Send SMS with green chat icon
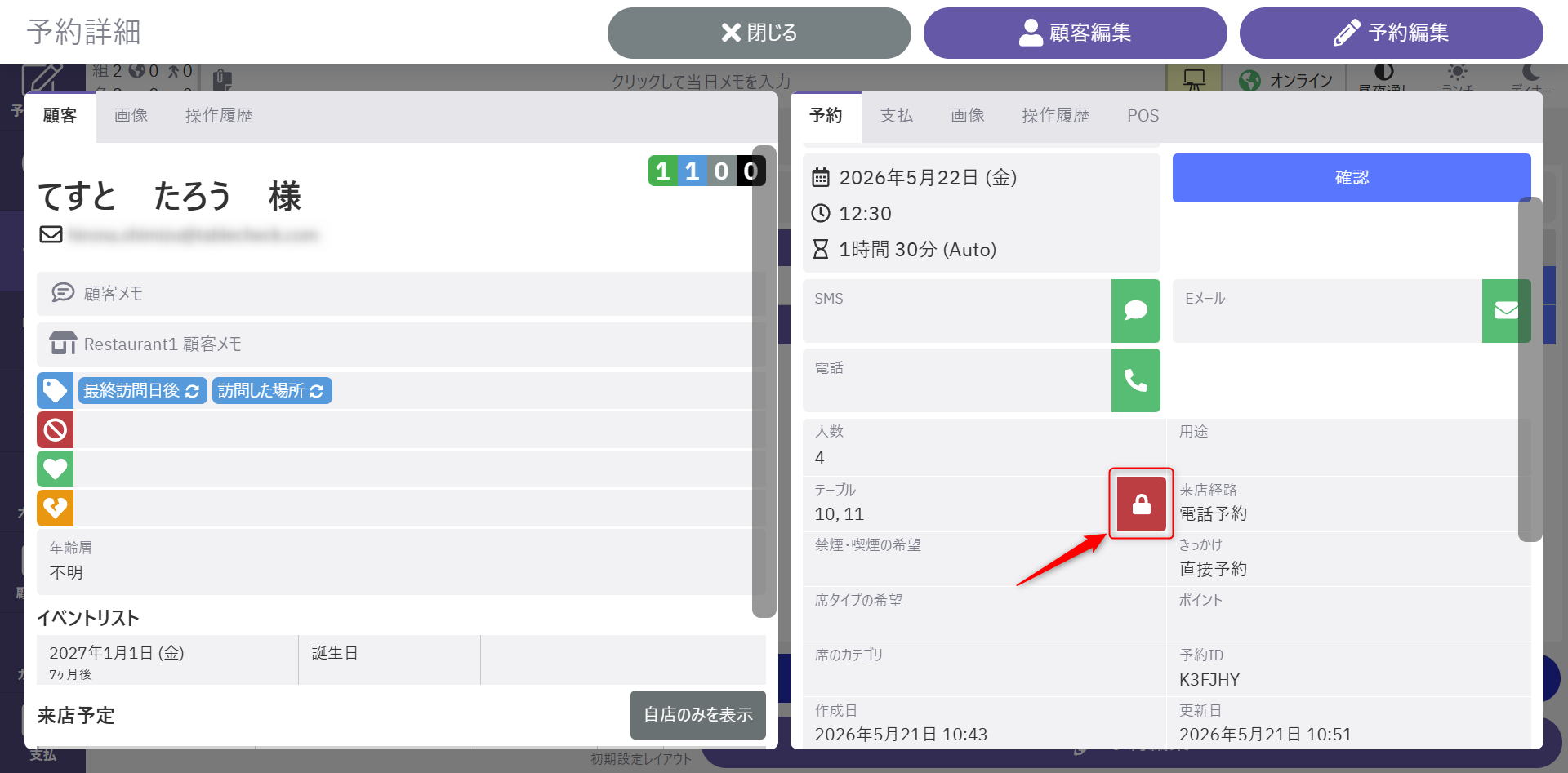 (x=1135, y=310)
